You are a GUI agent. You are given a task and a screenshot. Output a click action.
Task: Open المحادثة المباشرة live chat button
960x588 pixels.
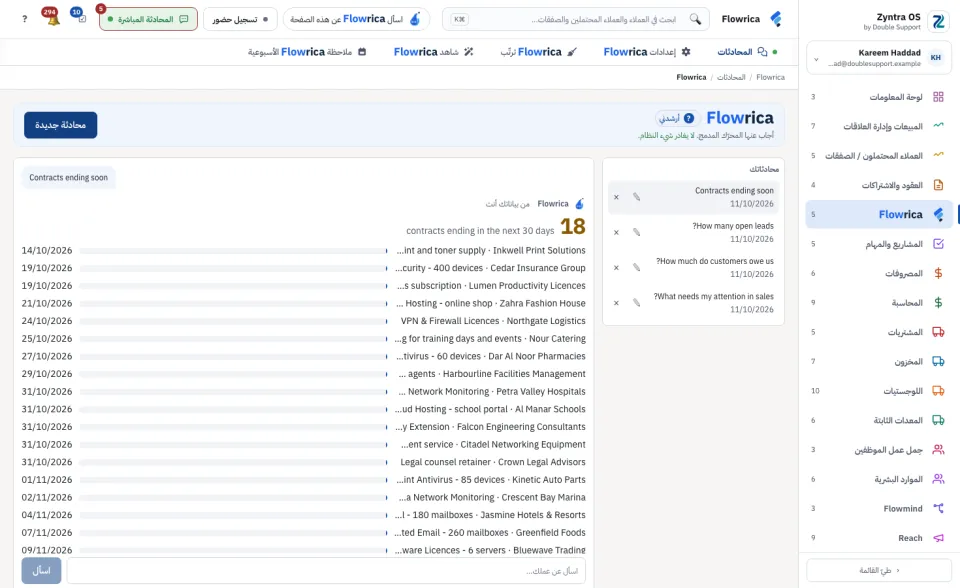[148, 19]
